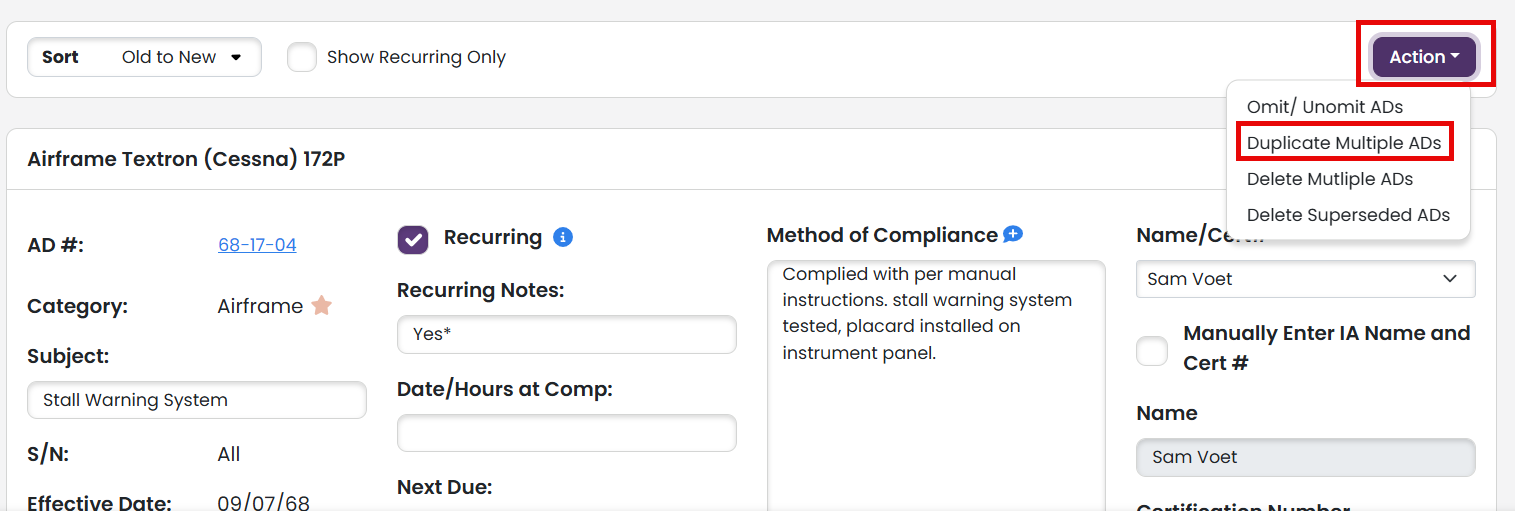
Task: Focus the Date/Hours at Comp field
Action: [567, 433]
